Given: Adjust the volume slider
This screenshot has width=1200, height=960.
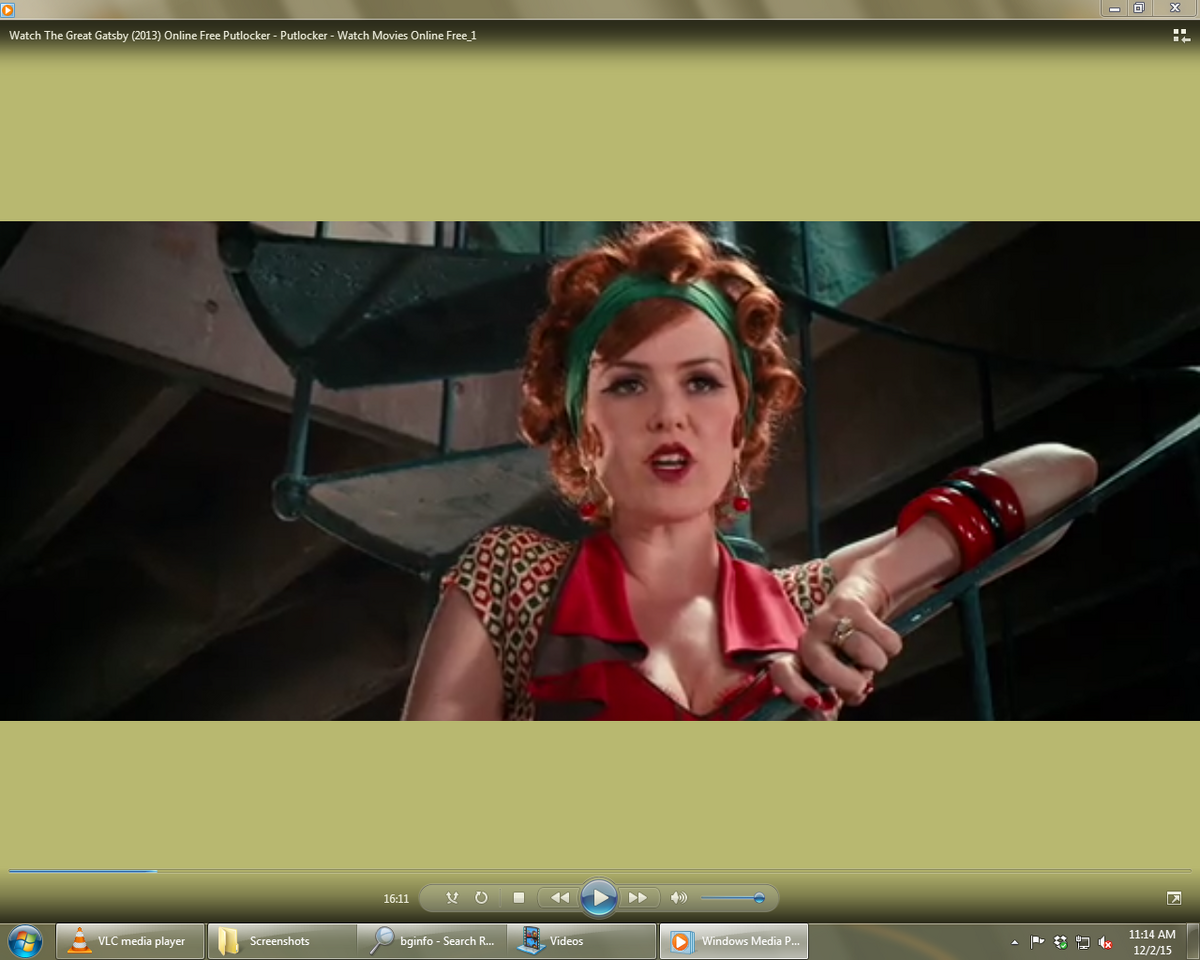Looking at the screenshot, I should coord(733,898).
